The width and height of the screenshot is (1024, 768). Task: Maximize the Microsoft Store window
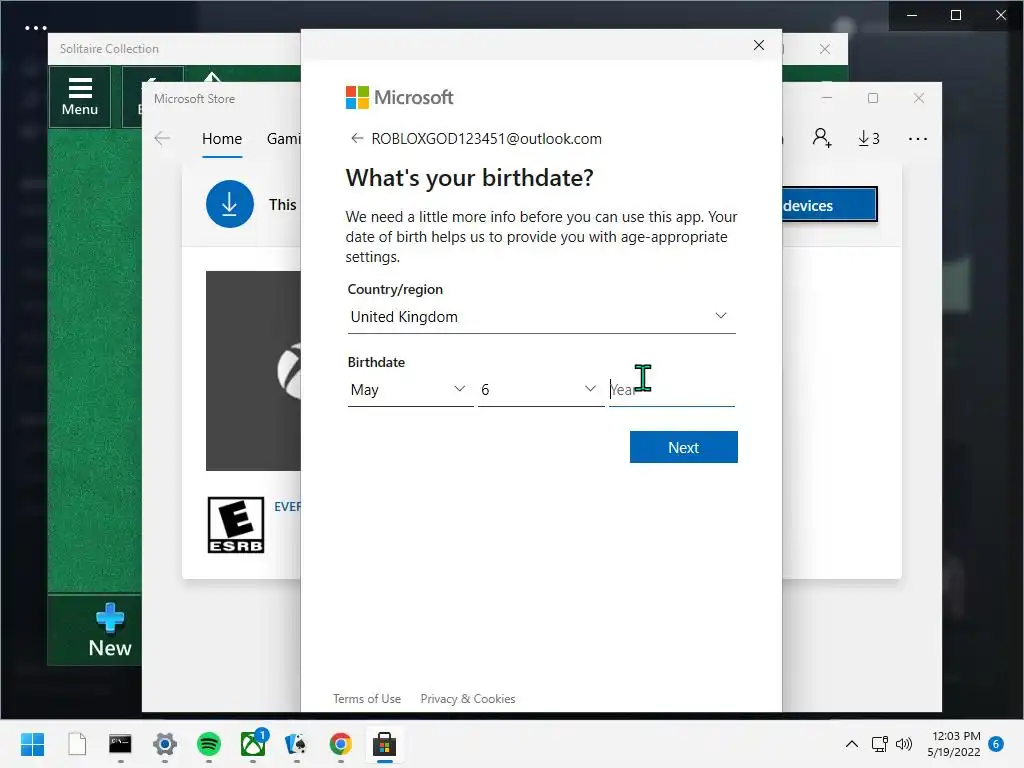coord(873,98)
